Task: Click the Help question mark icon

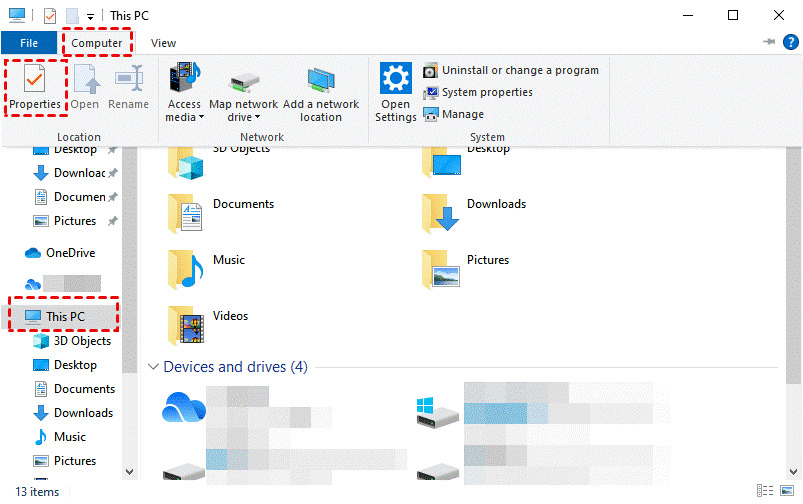Action: 790,43
